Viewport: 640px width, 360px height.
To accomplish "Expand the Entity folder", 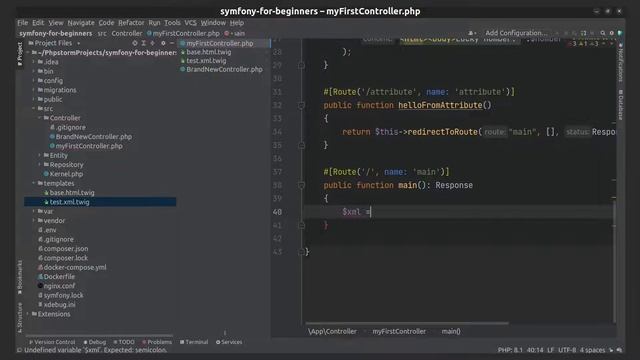I will tap(40, 155).
